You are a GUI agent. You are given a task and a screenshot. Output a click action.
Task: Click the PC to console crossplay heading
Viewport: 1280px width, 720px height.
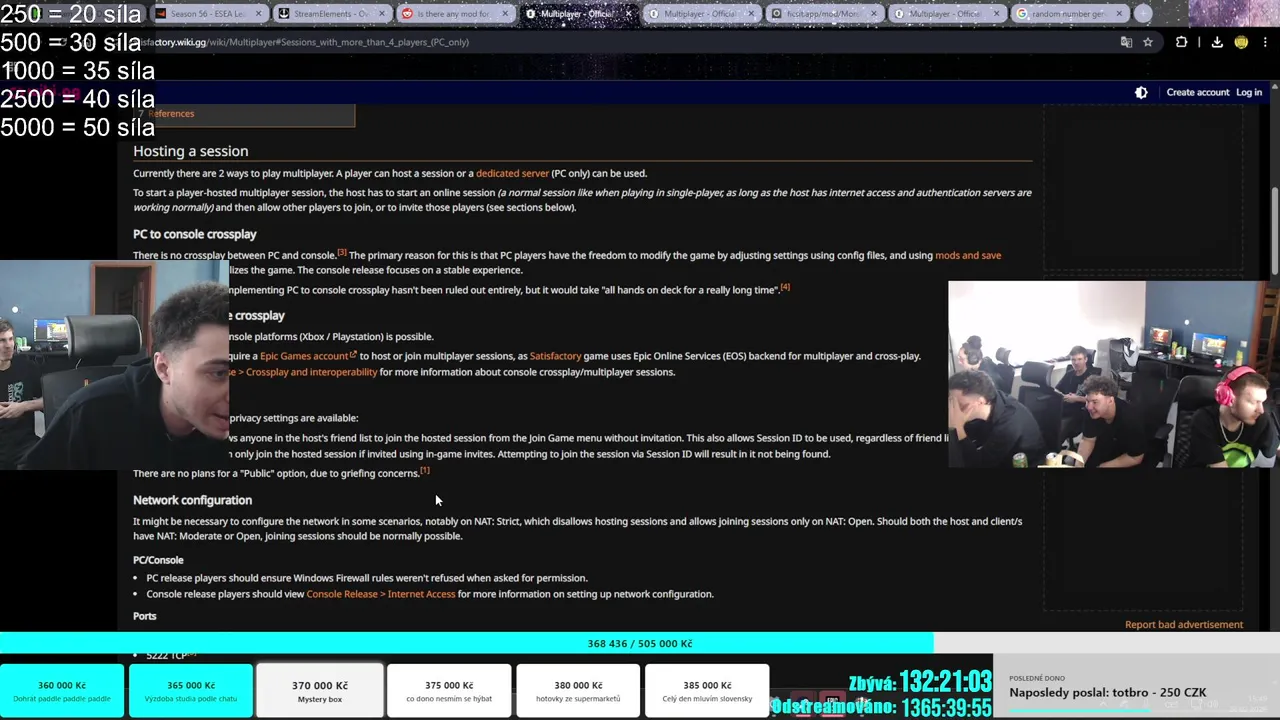(194, 234)
